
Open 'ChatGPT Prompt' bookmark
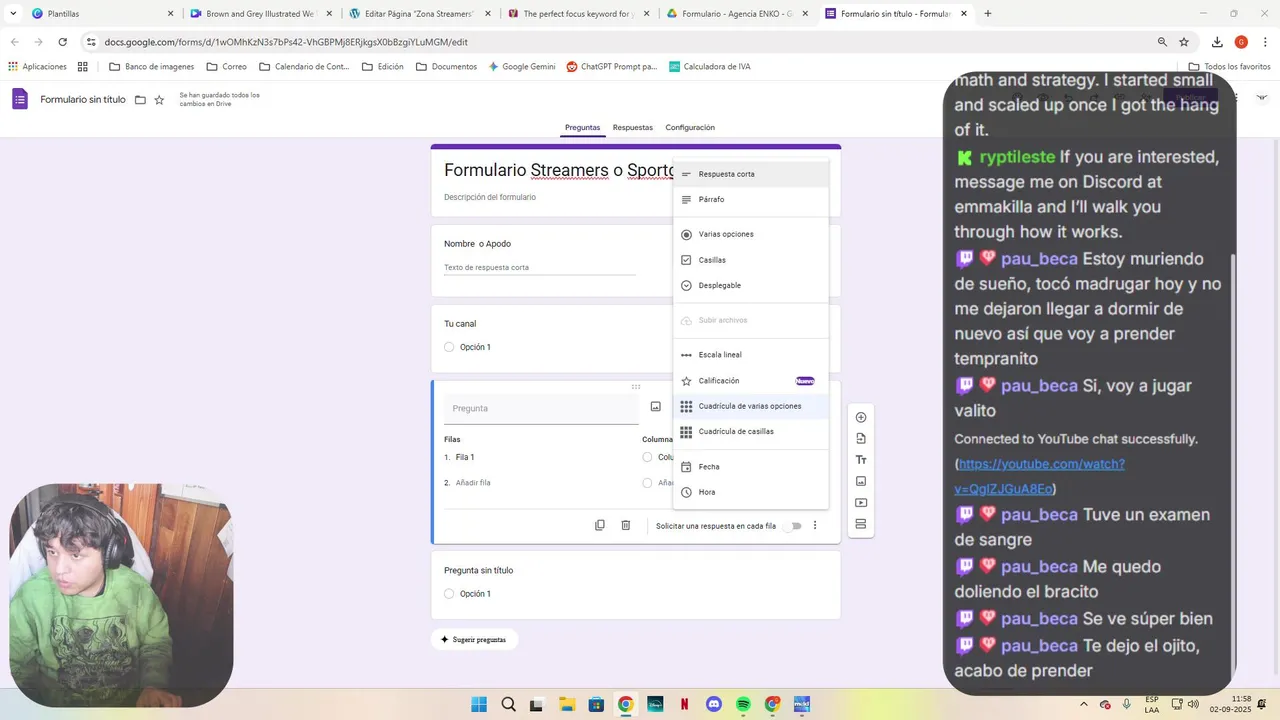point(612,67)
